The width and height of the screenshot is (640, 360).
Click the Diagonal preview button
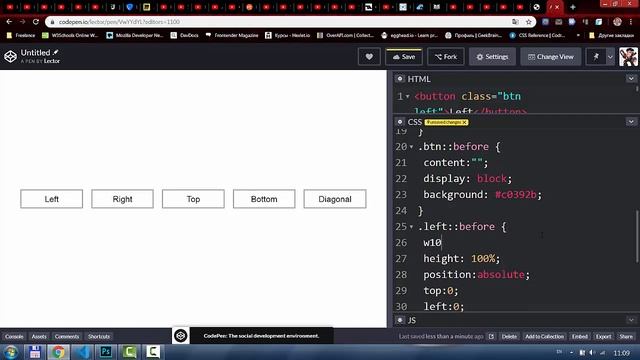(x=335, y=199)
